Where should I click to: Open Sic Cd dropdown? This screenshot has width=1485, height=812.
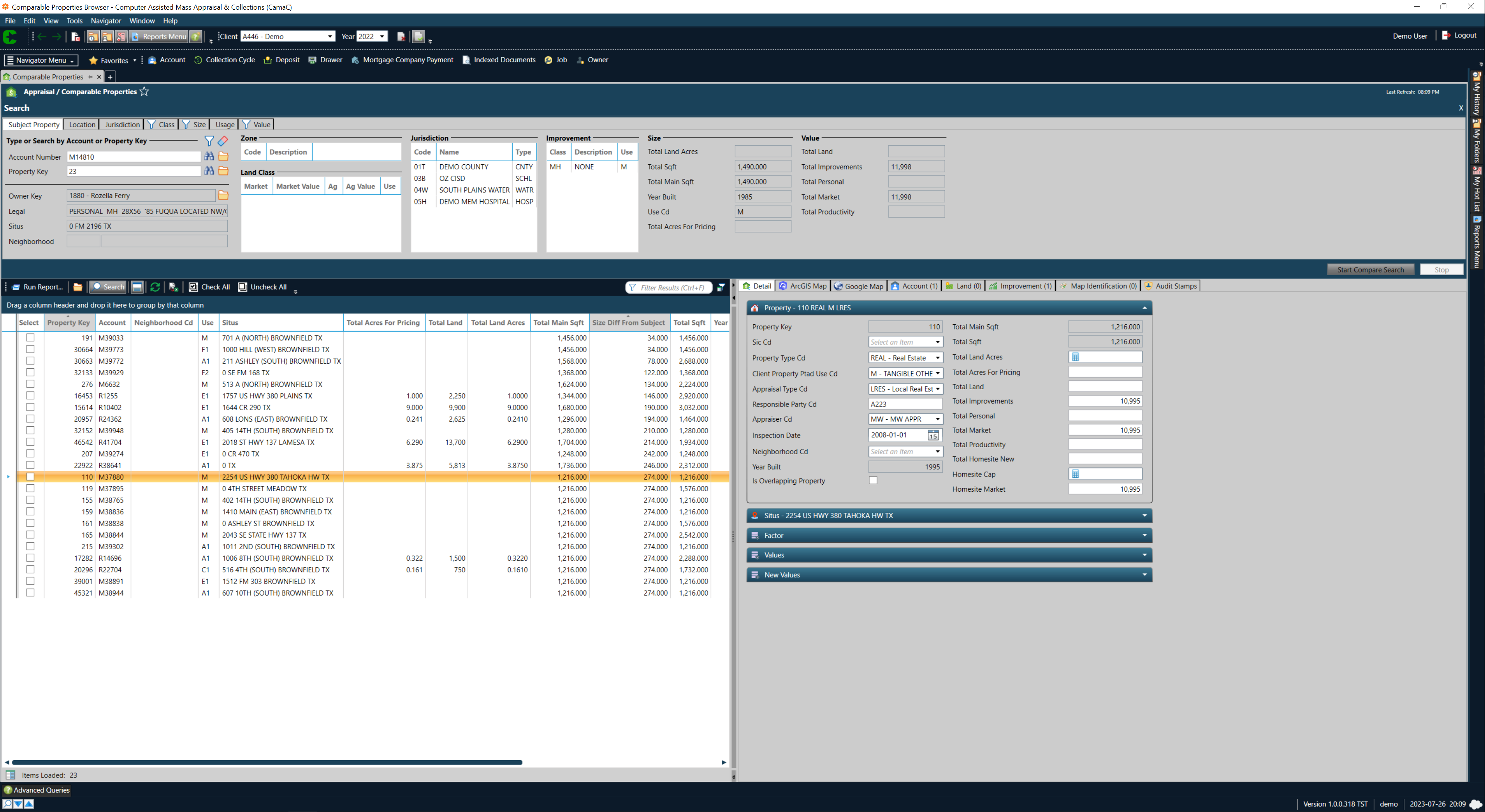pyautogui.click(x=905, y=342)
